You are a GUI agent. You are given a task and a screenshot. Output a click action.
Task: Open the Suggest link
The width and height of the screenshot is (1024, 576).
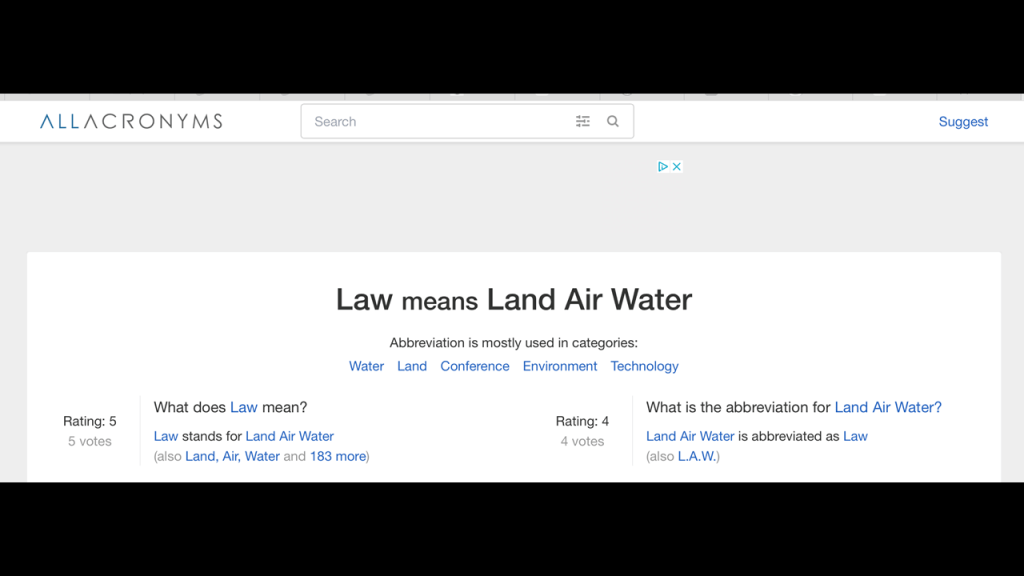click(963, 122)
